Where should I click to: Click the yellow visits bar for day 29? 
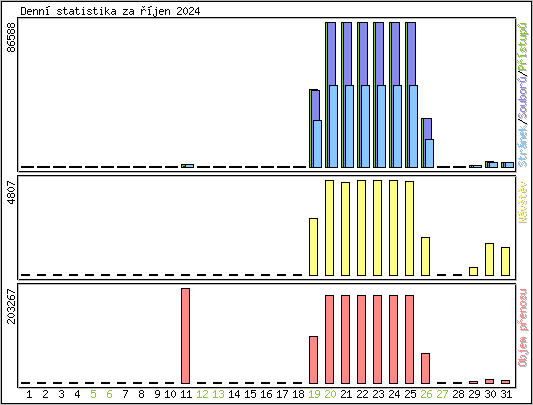point(473,271)
